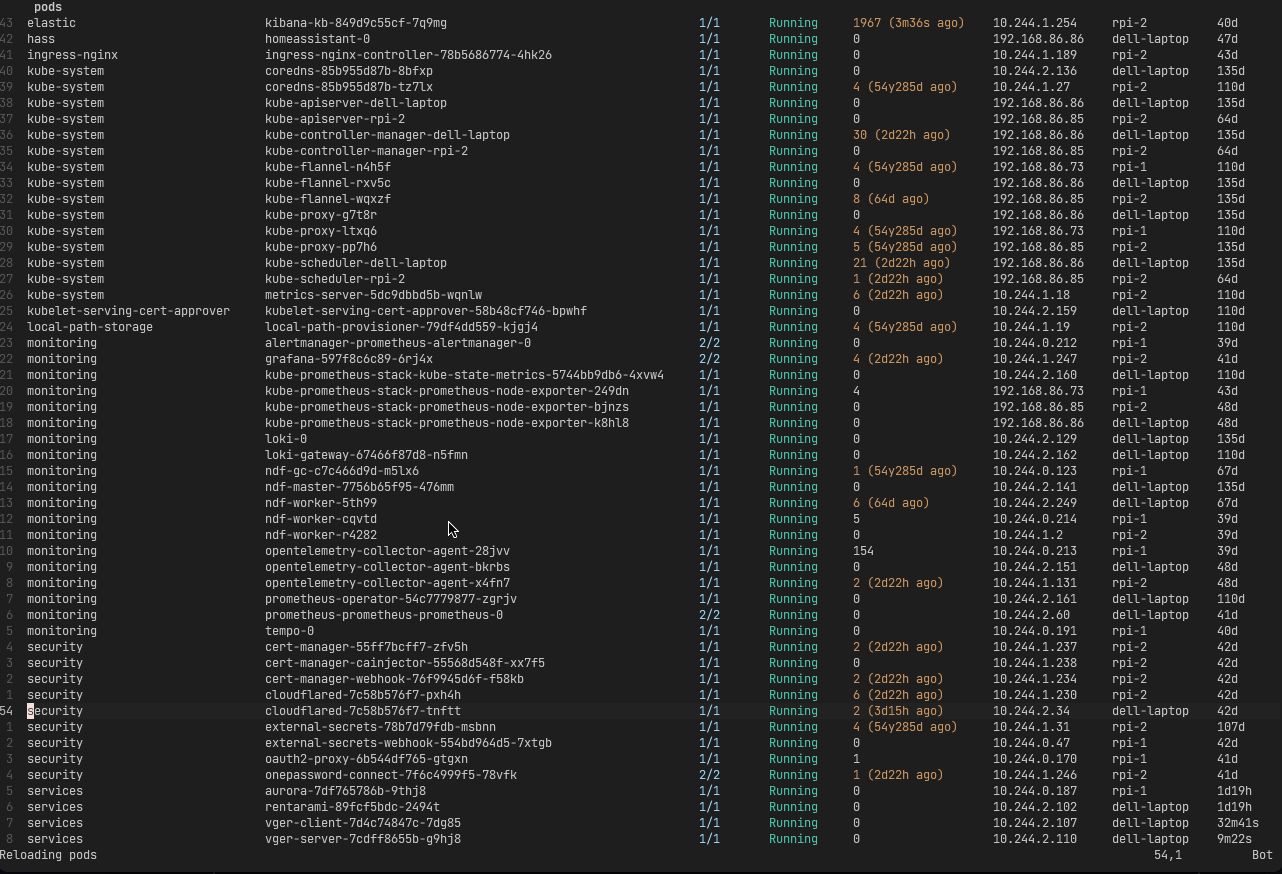
Task: Click kube-proxy-pp7h6 pod name
Action: [321, 247]
